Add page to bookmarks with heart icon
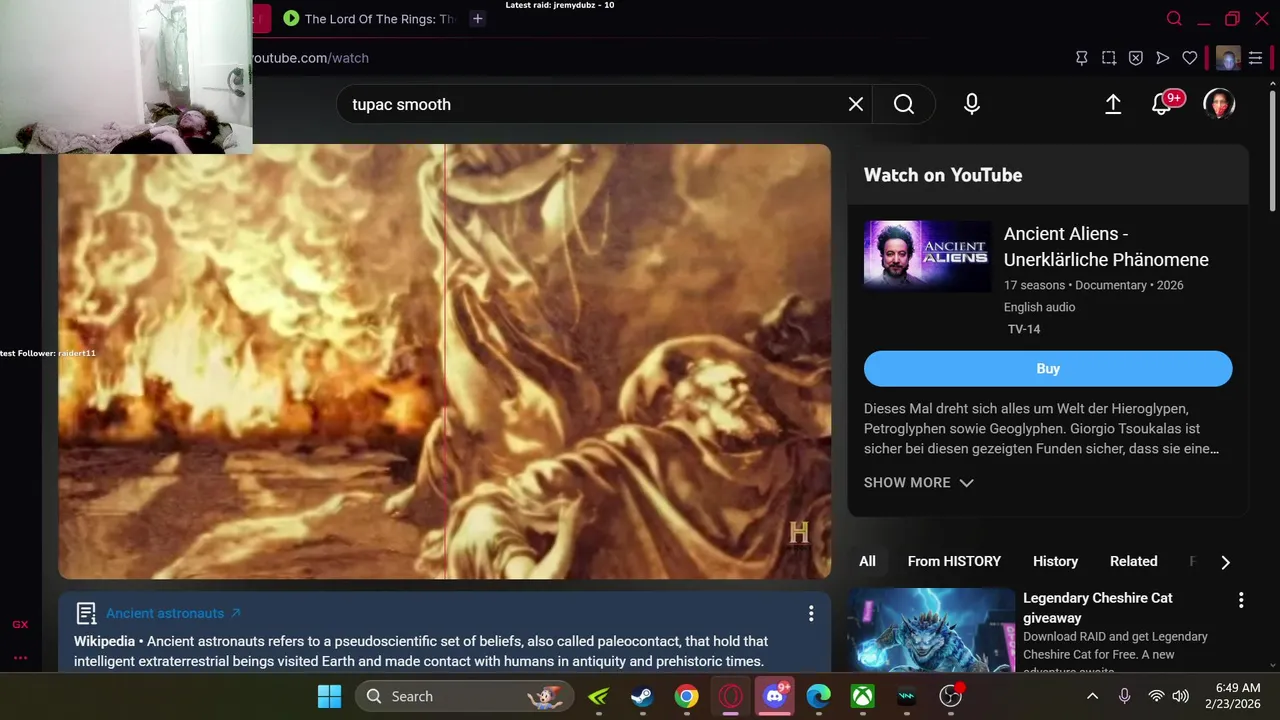This screenshot has width=1280, height=720. tap(1190, 58)
